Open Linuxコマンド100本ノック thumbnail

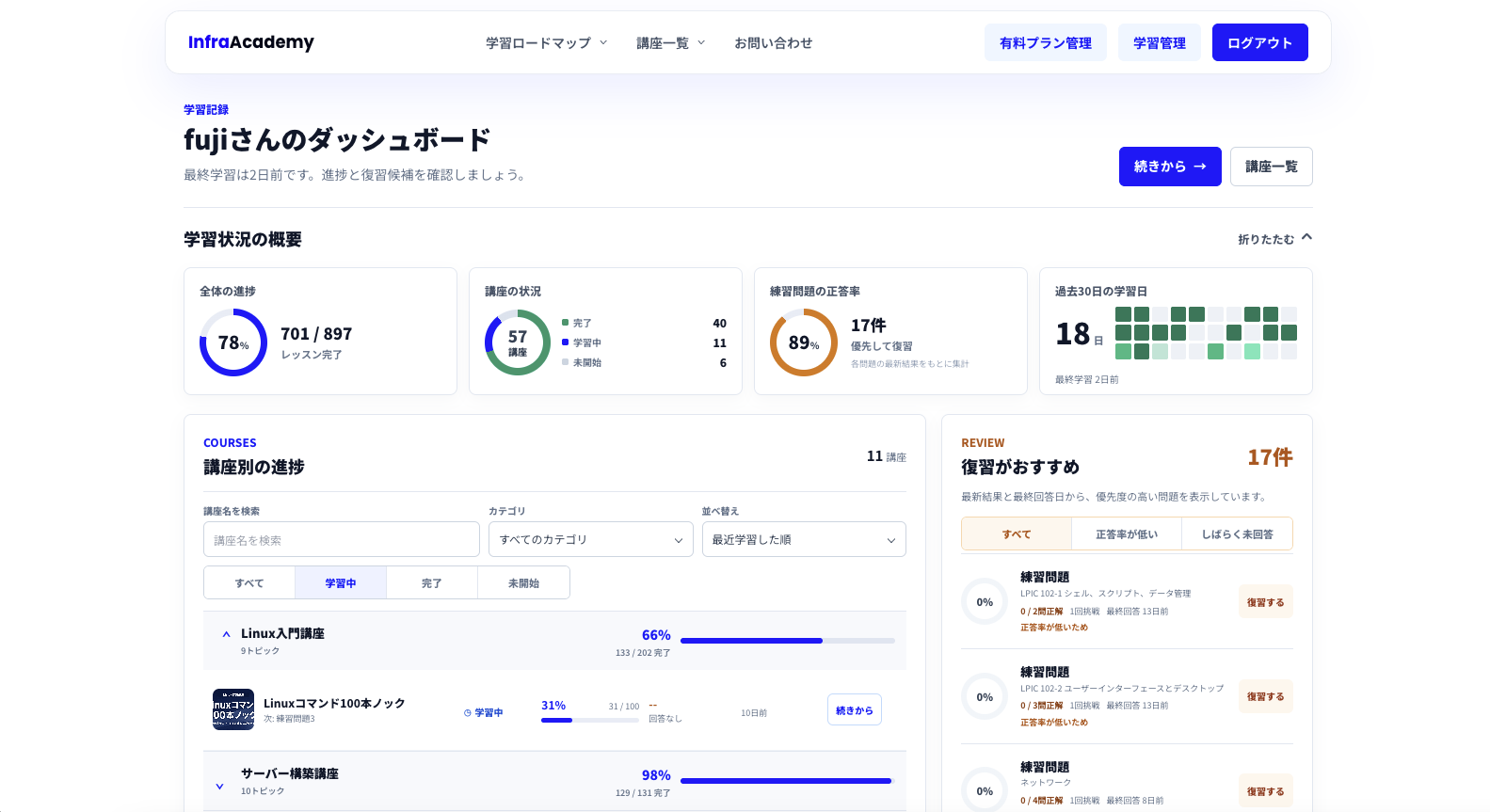point(233,709)
